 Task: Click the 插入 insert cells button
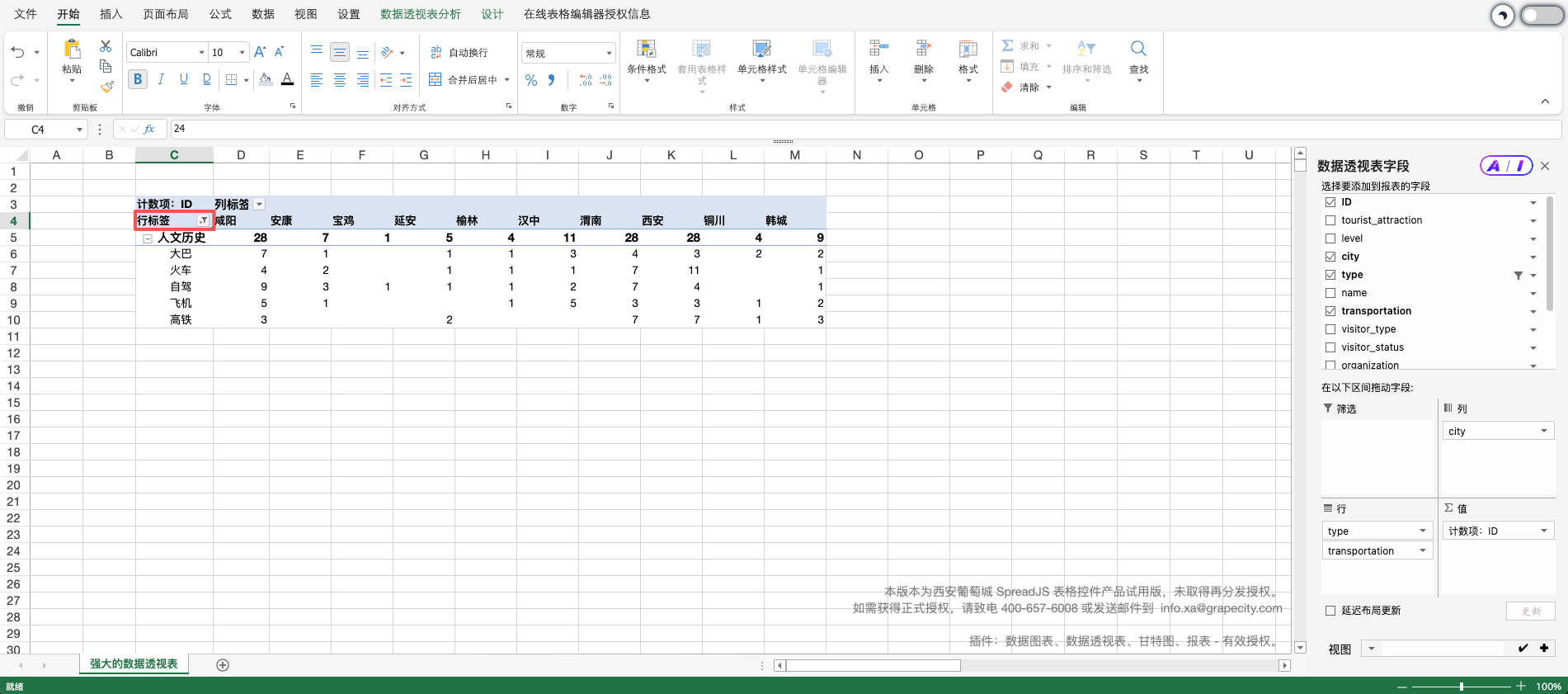click(x=879, y=60)
